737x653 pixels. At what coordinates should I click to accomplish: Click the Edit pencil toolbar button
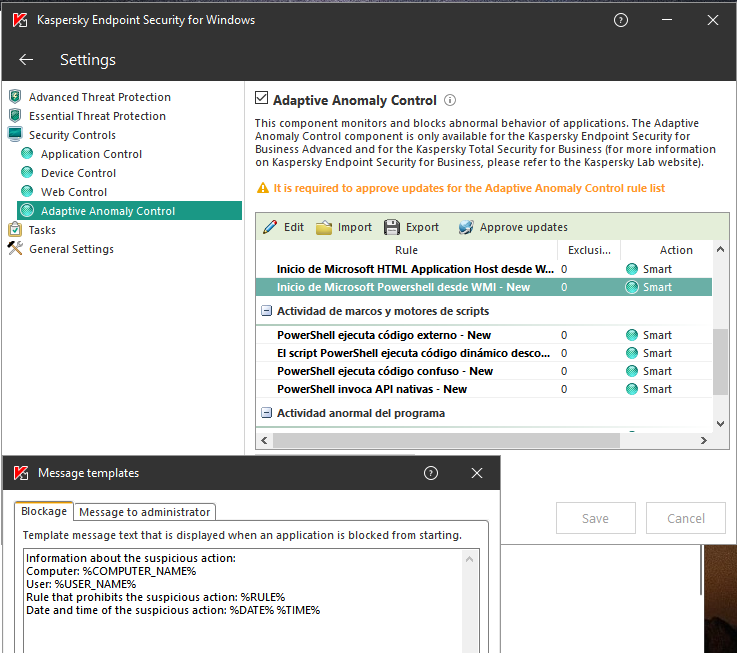[x=283, y=227]
